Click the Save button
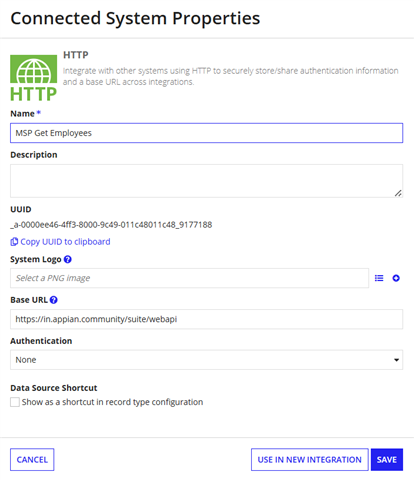This screenshot has width=414, height=480. [387, 460]
